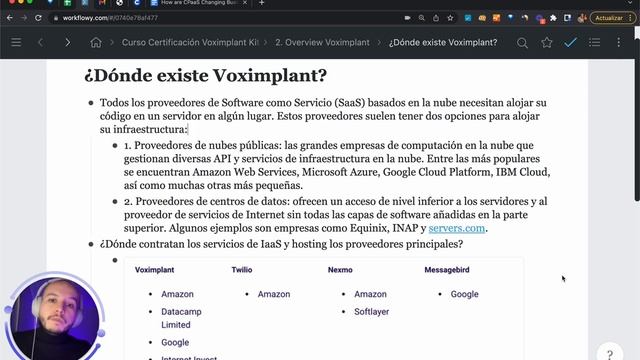Go to WorkFlowy home icon
Screen dimensions: 640x360
(x=96, y=42)
